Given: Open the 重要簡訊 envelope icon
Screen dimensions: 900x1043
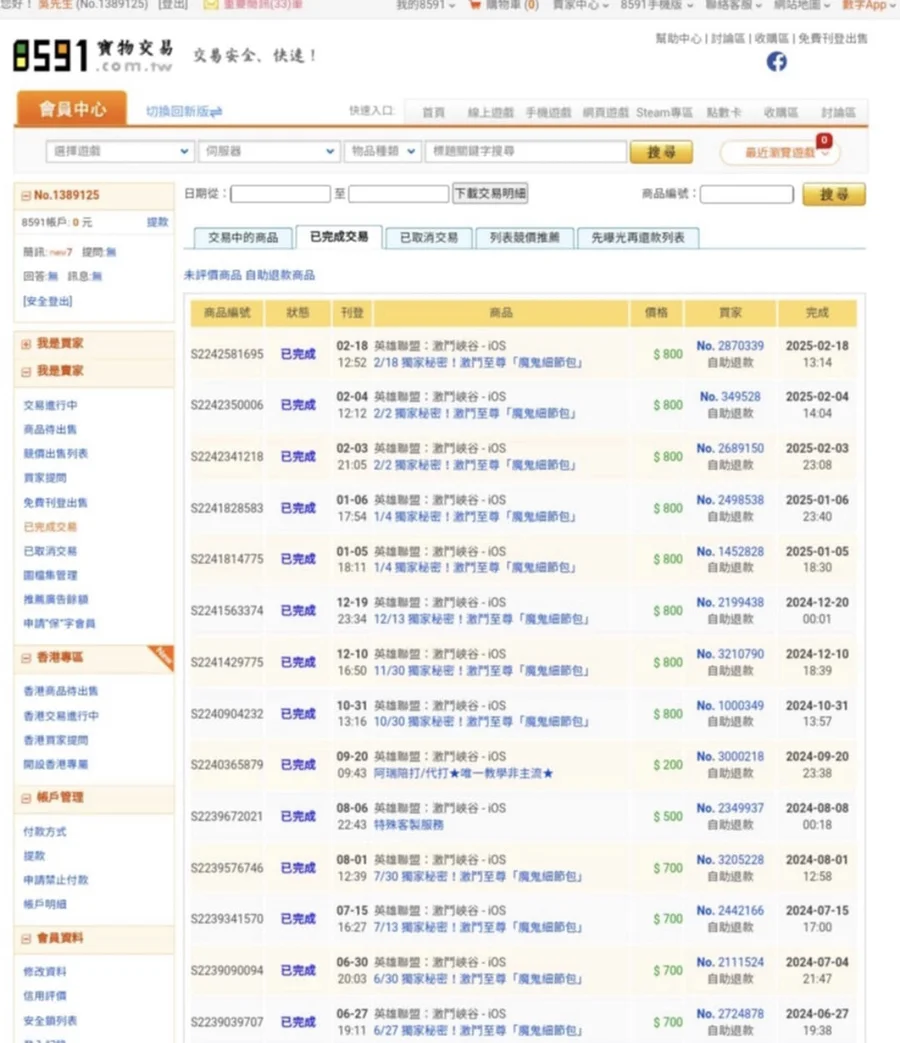Looking at the screenshot, I should pyautogui.click(x=210, y=5).
